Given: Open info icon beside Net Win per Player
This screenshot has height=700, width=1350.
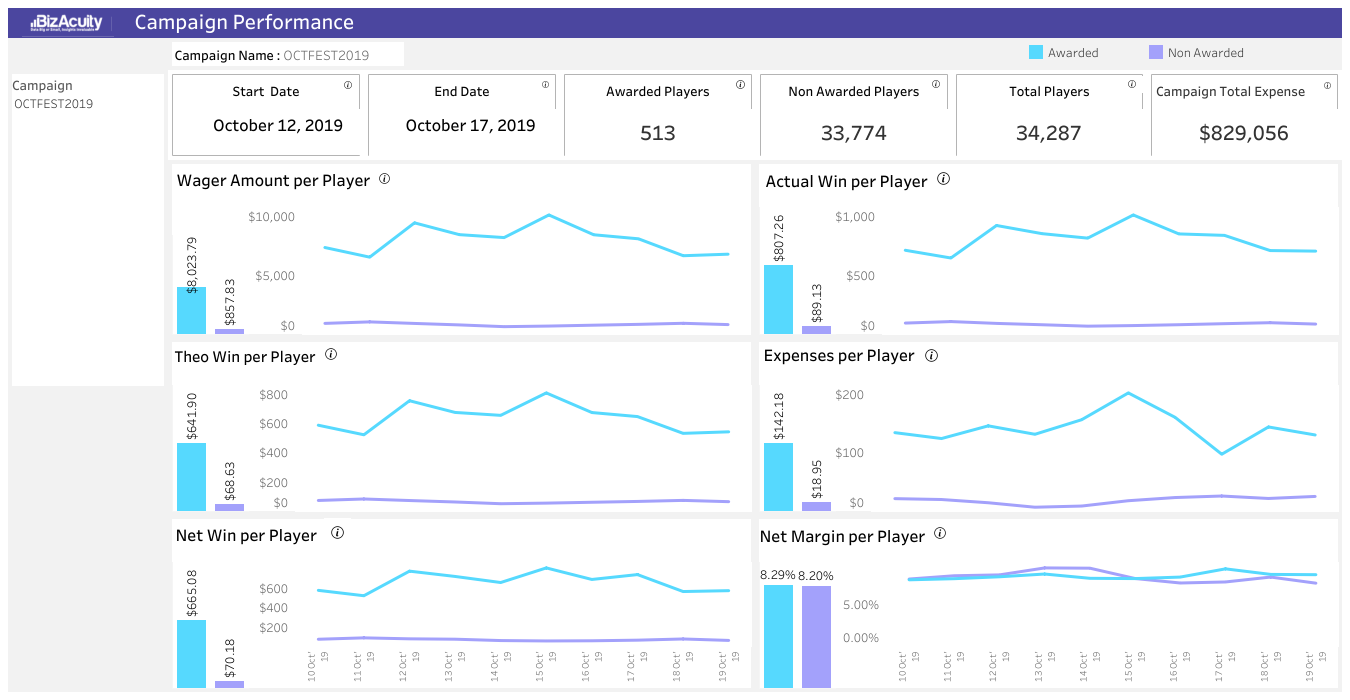Looking at the screenshot, I should click(337, 533).
